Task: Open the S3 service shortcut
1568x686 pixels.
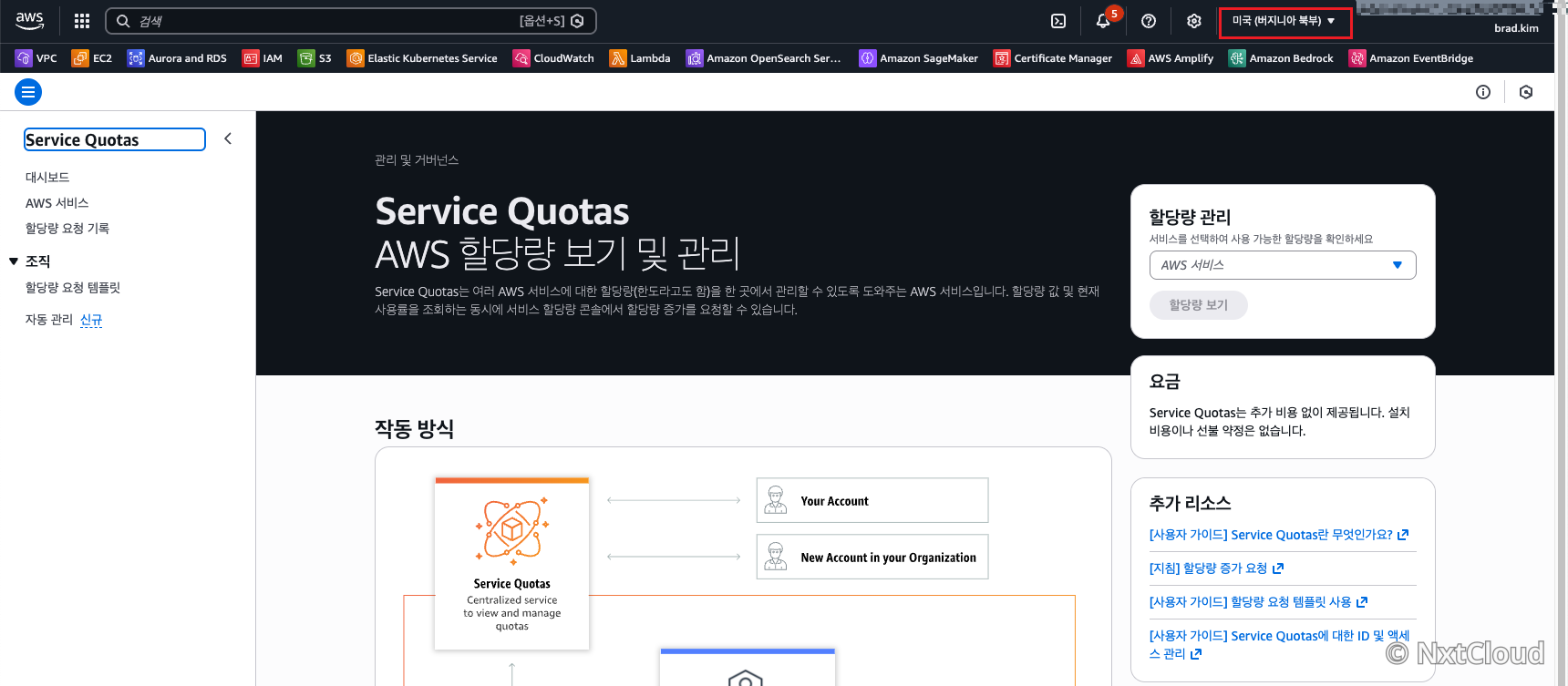Action: point(315,58)
